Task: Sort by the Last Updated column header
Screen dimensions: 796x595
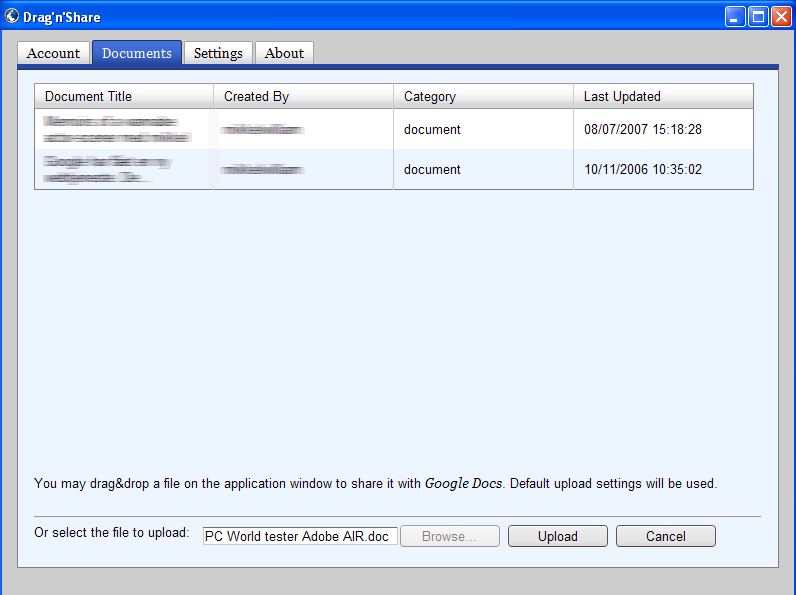Action: (664, 96)
